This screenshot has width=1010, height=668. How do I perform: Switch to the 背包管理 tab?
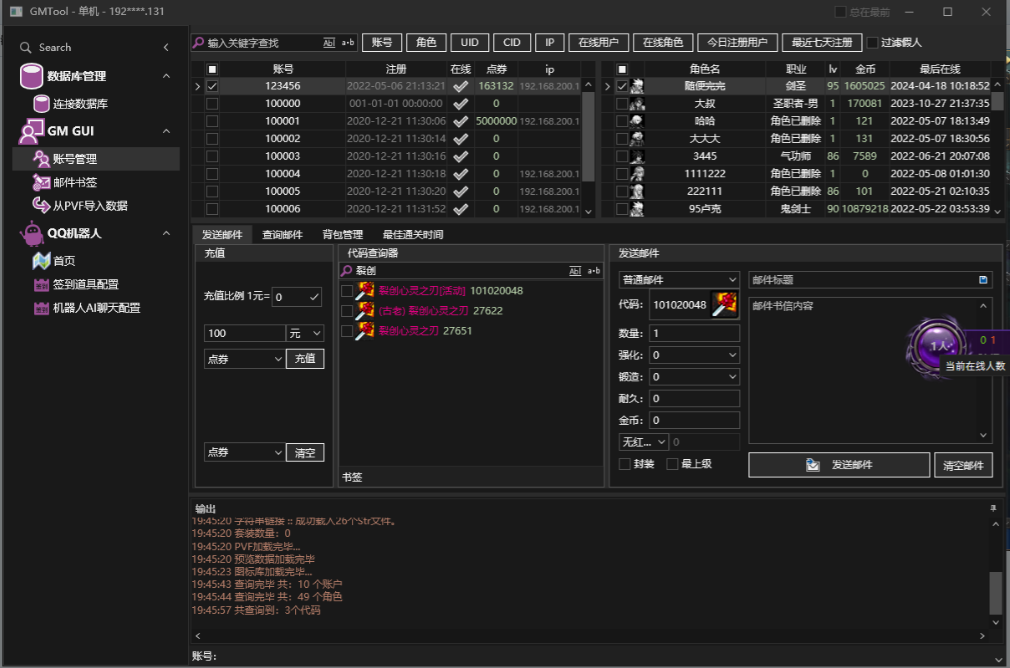(x=342, y=235)
